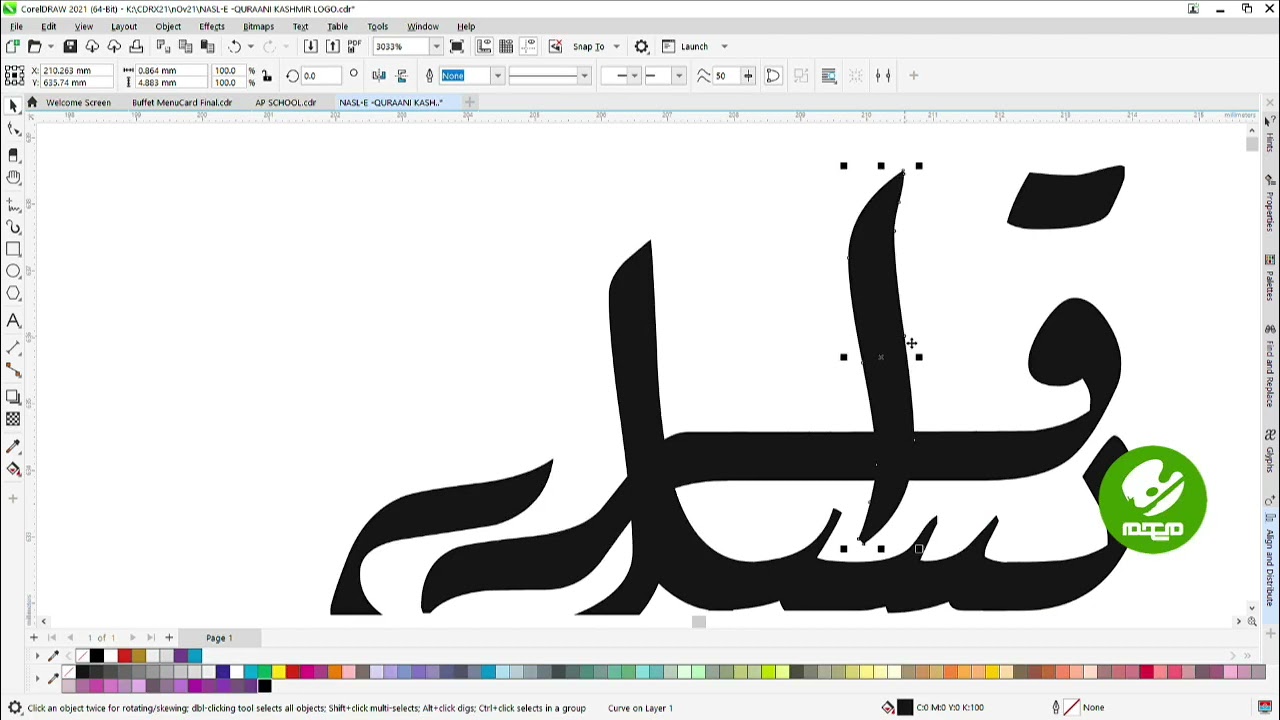Choose the Rectangle tool
The image size is (1280, 720).
point(13,249)
